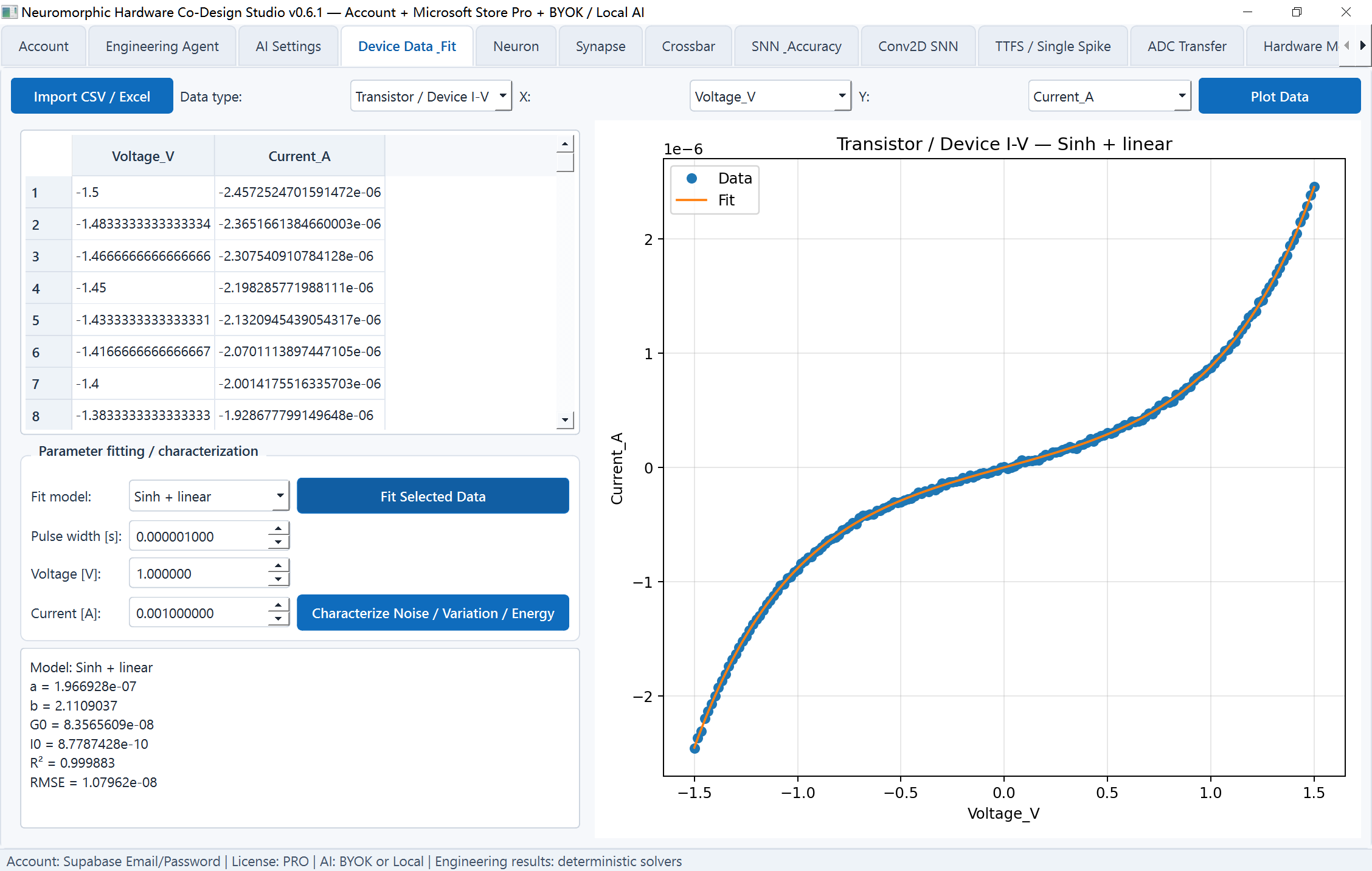Click Fit Selected Data button
Screen dimensions: 1372x871
[x=433, y=497]
